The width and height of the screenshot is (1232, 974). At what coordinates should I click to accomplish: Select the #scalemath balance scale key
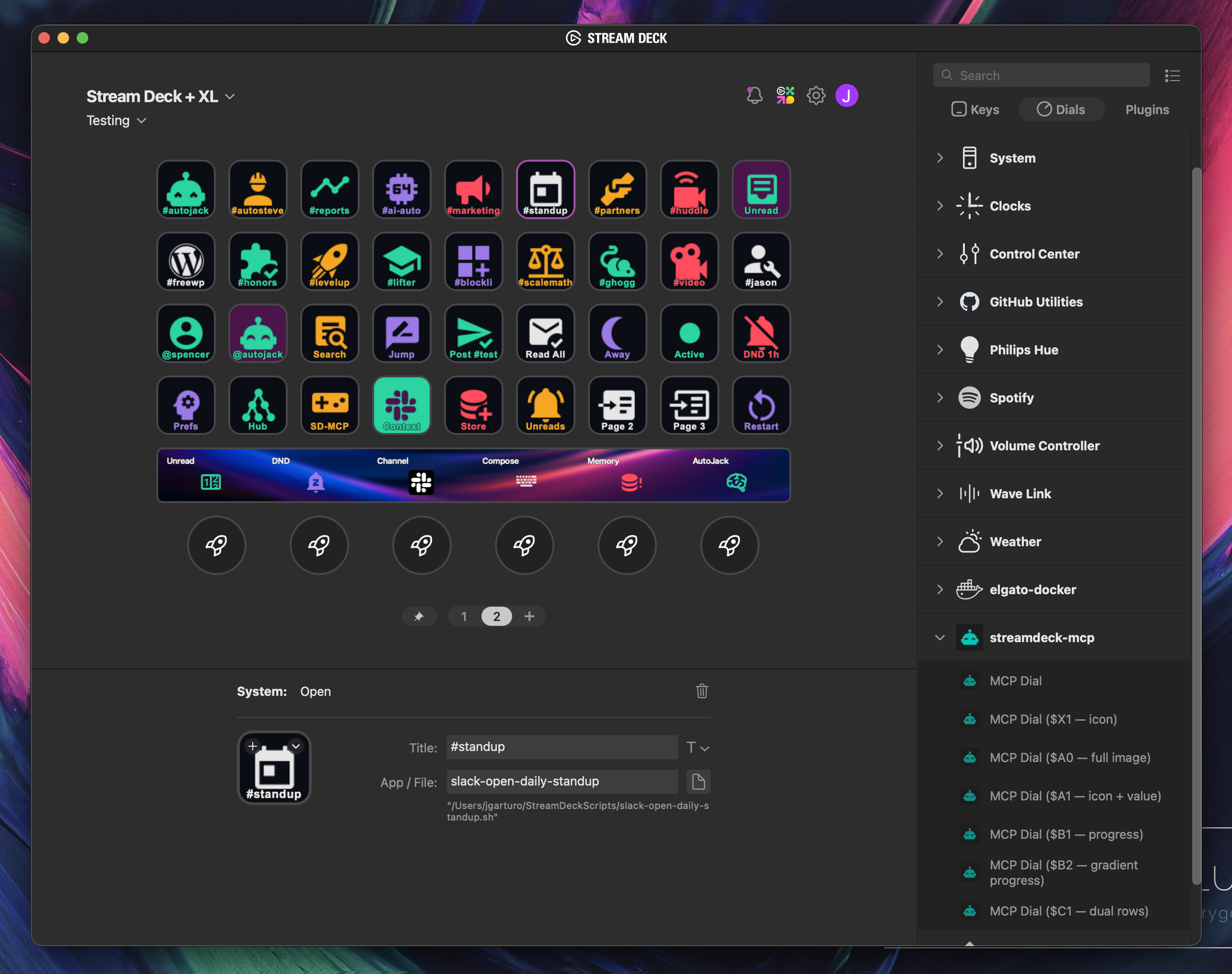tap(546, 261)
